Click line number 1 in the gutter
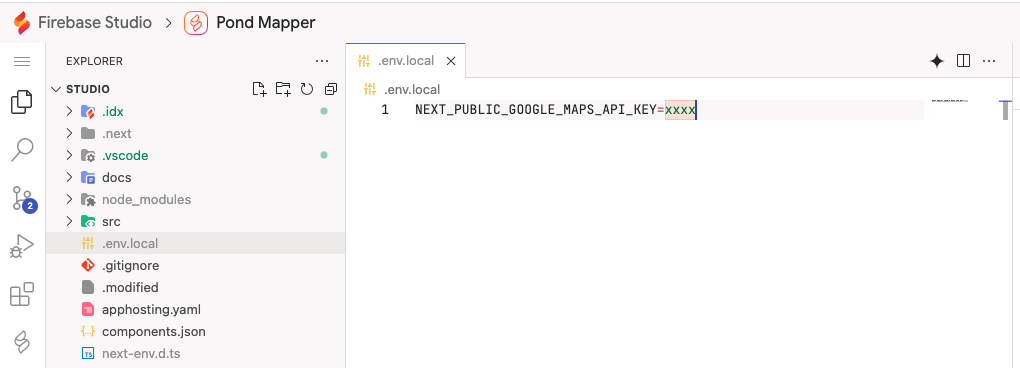Screen dimensions: 1020x368 point(385,110)
